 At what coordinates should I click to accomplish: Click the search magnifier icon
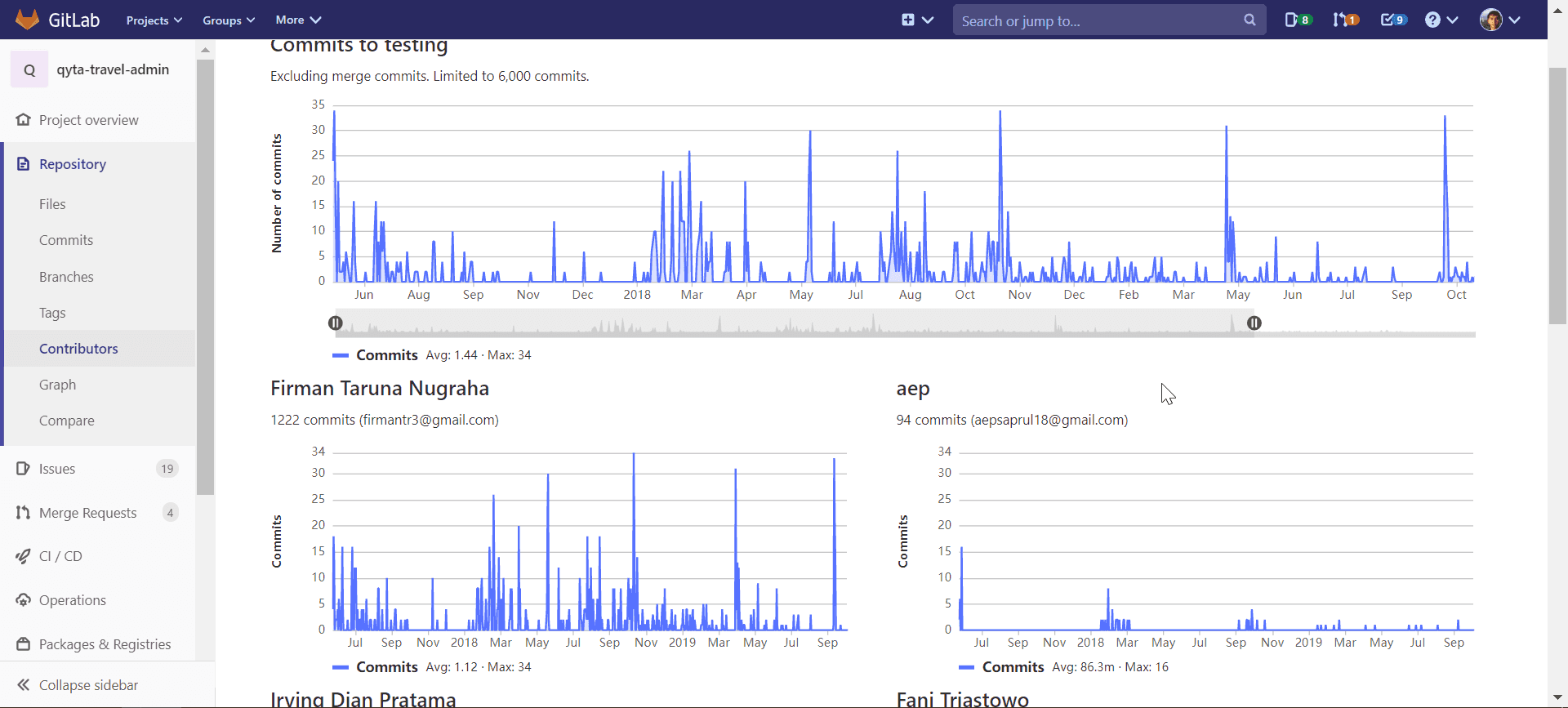[1249, 20]
